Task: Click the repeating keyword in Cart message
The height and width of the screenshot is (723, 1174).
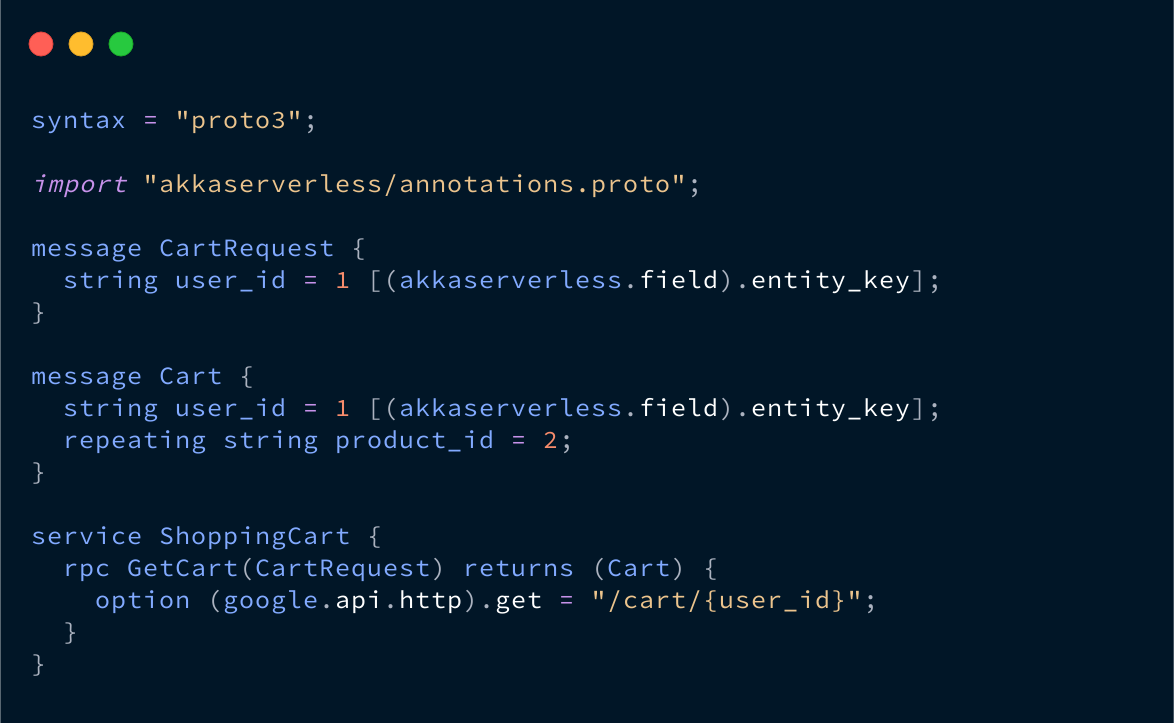Action: coord(135,441)
